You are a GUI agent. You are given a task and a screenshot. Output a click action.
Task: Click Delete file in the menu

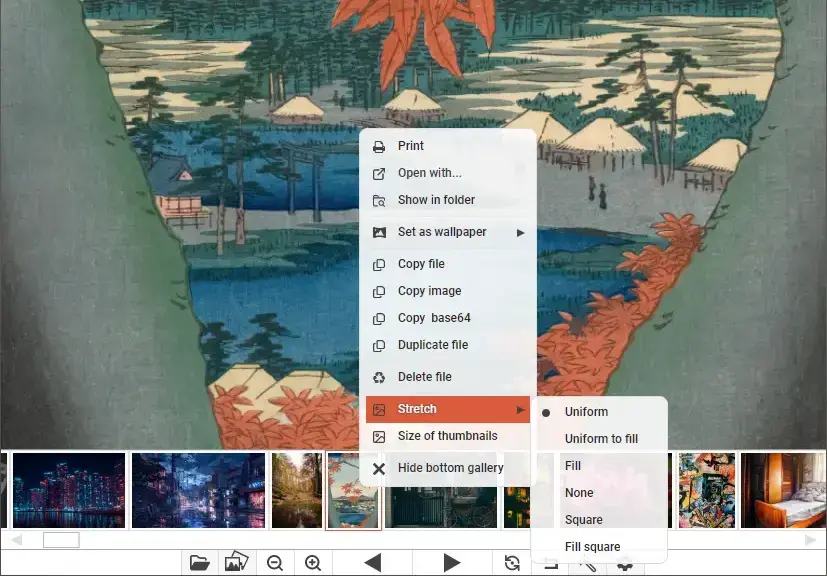pos(424,377)
